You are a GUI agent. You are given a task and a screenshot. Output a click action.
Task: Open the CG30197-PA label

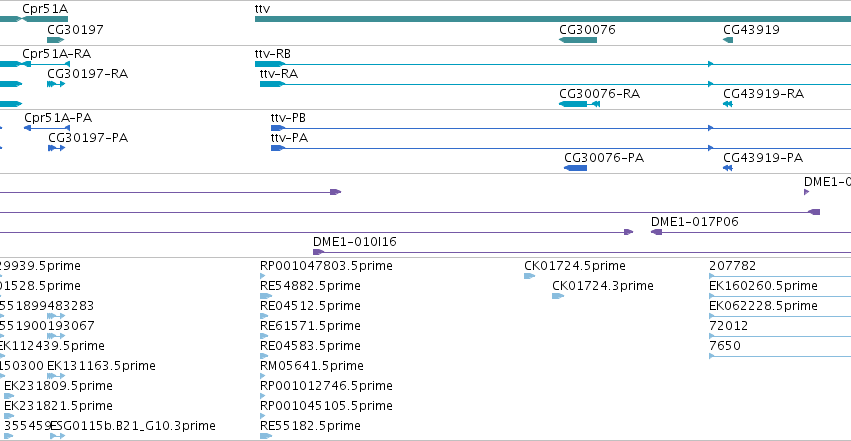tap(88, 137)
